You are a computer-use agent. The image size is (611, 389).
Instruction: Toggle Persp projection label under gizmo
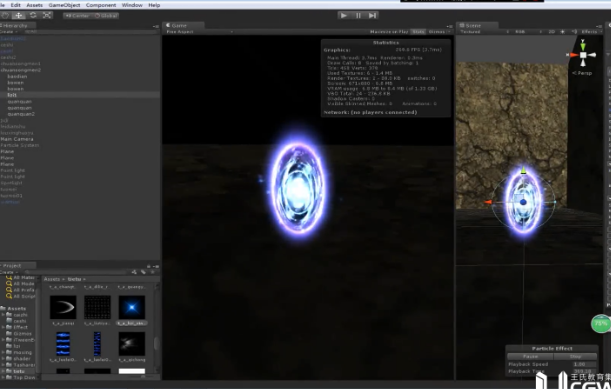[582, 73]
